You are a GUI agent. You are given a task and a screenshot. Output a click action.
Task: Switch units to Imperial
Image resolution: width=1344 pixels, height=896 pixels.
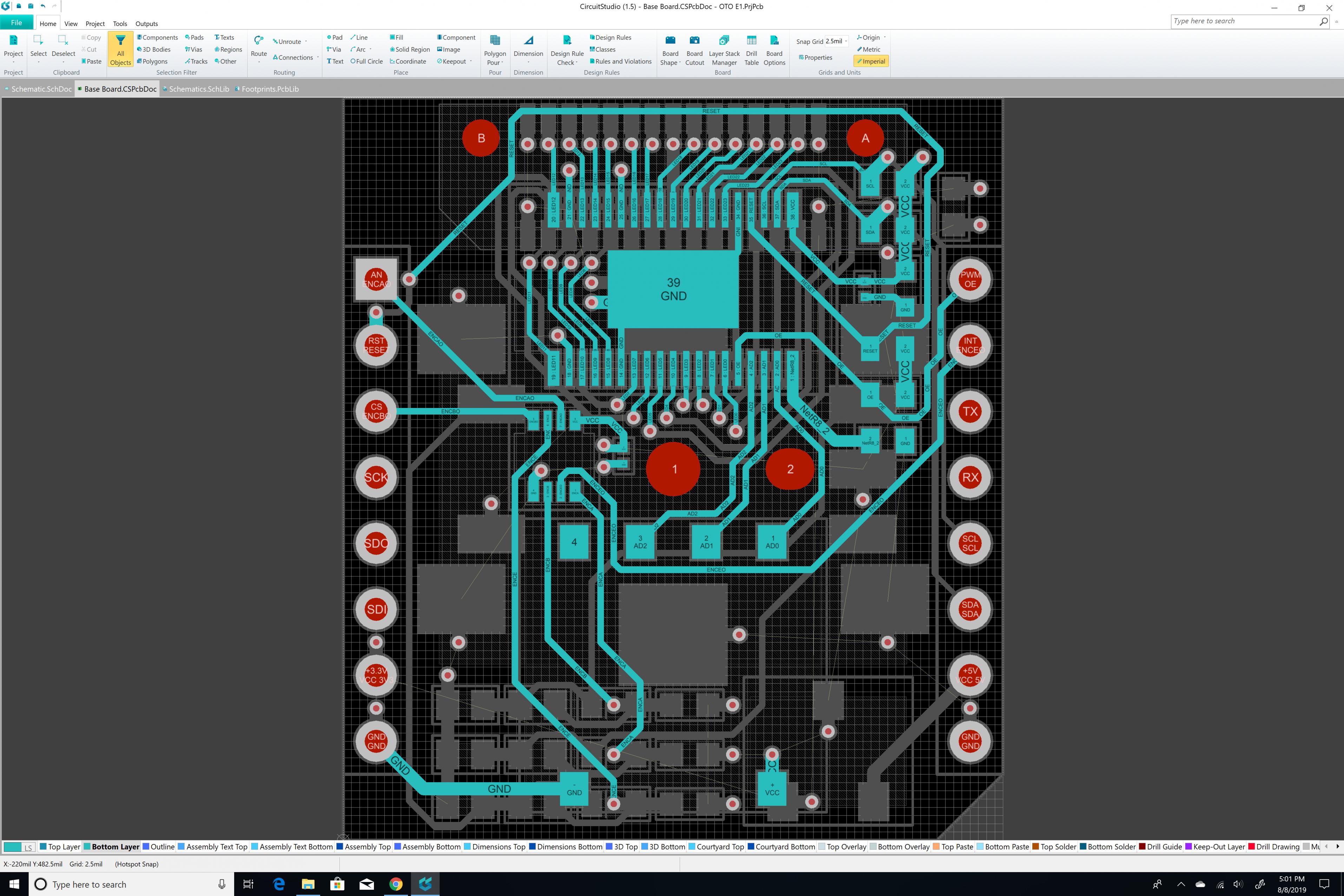click(871, 61)
